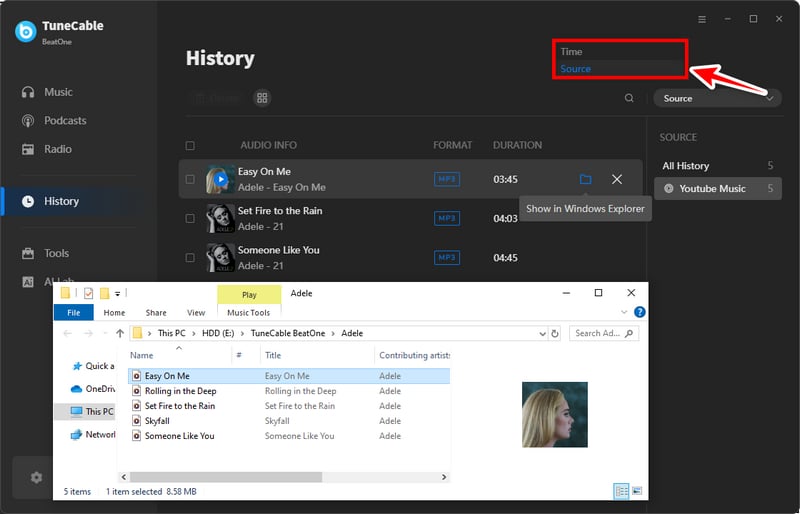
Task: Select All History in the source panel
Action: click(717, 166)
